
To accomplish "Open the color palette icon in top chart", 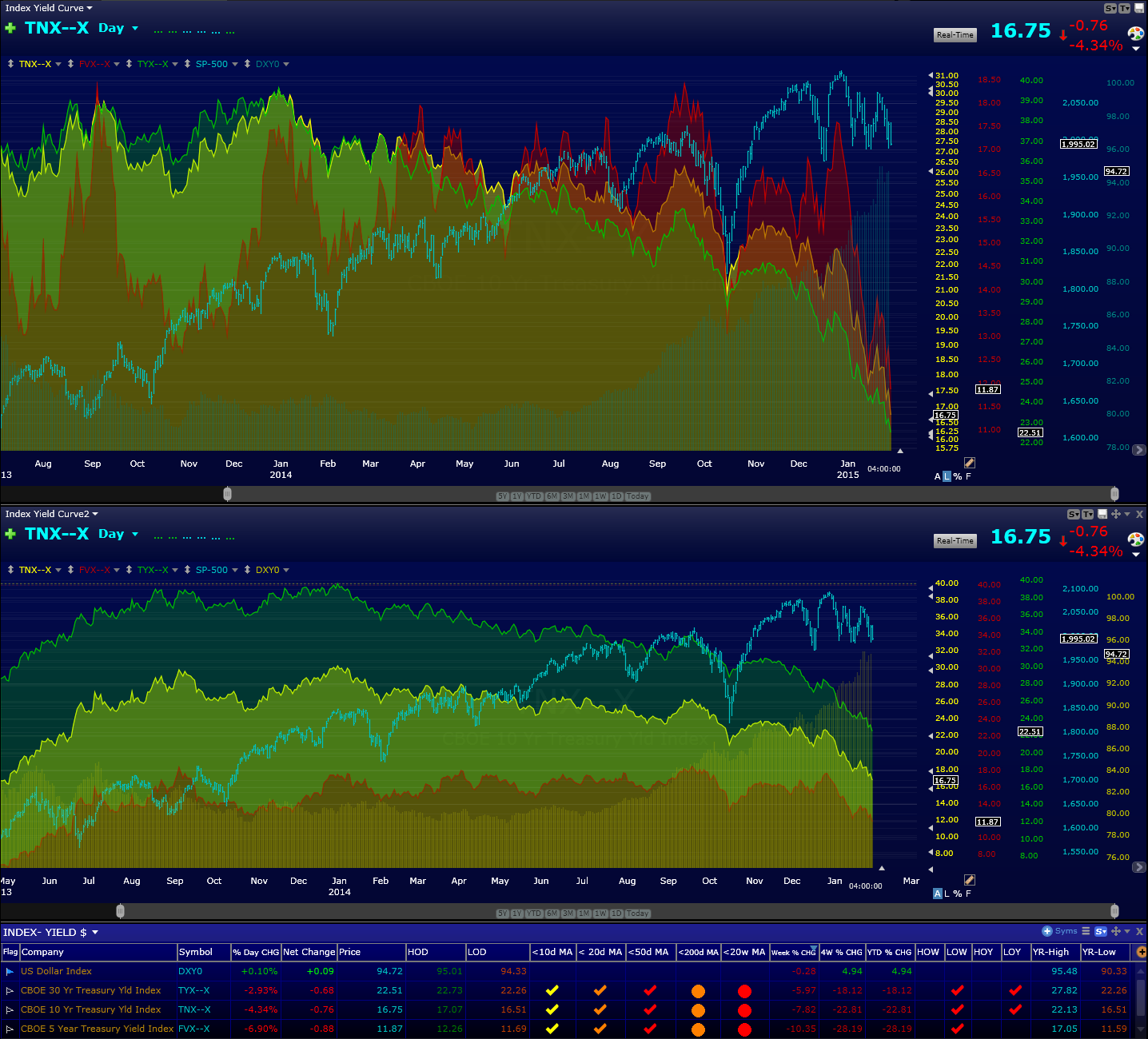I will coord(1135,34).
